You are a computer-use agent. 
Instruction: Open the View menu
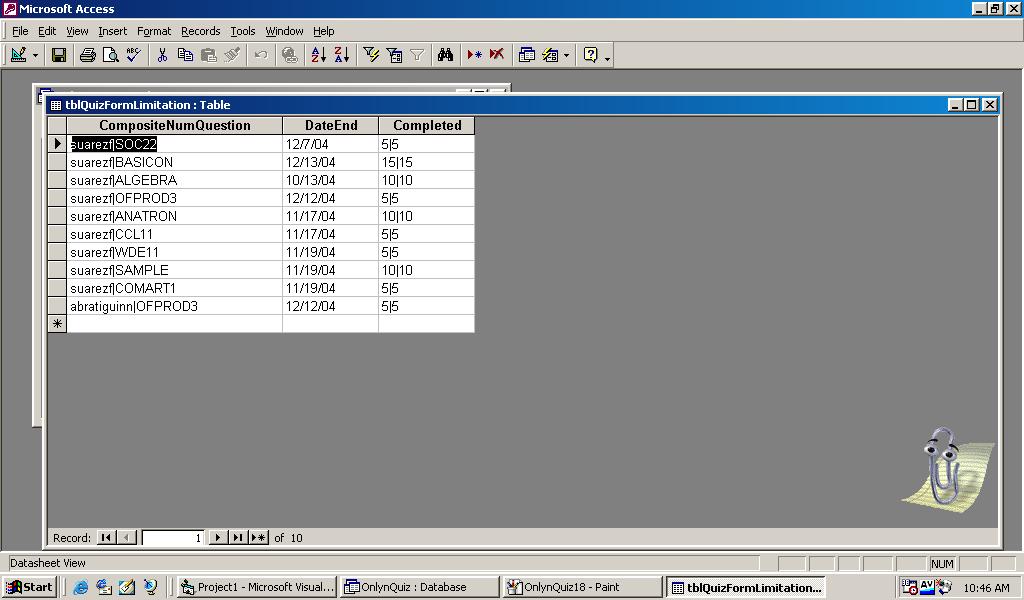point(77,31)
